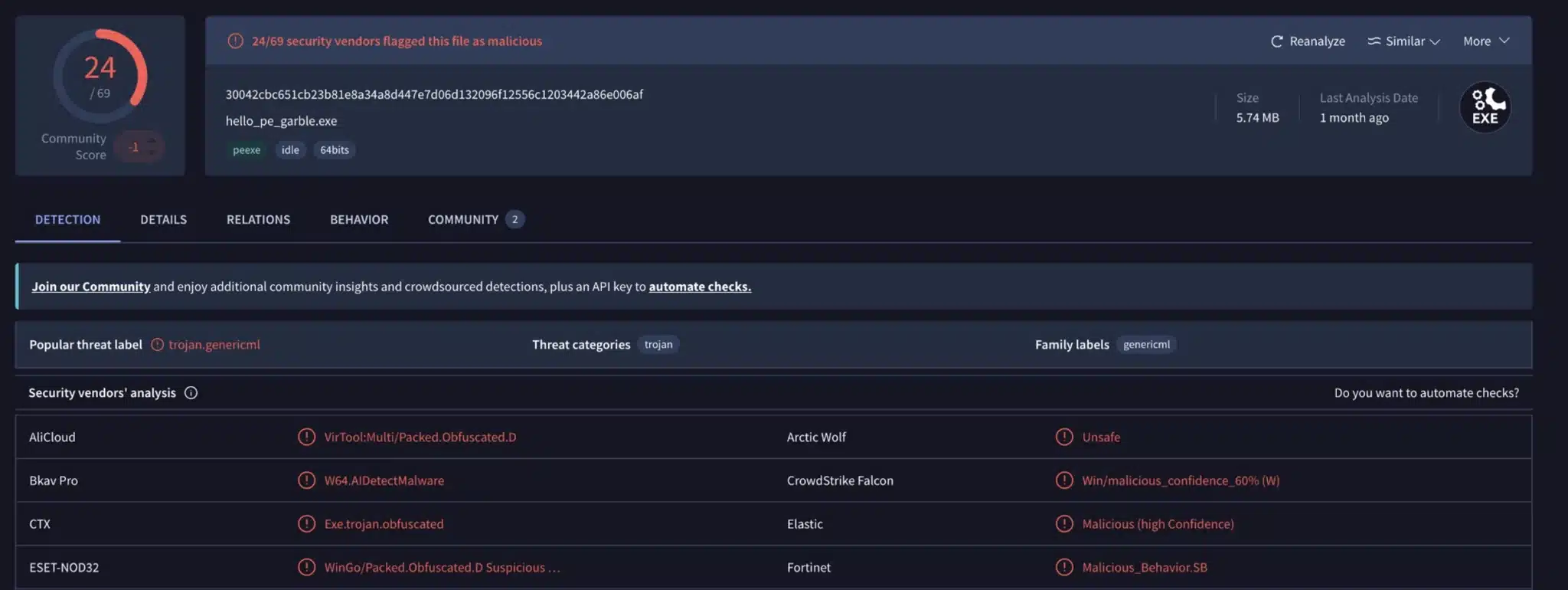The width and height of the screenshot is (1568, 590).
Task: Vote down the community score
Action: click(x=152, y=153)
